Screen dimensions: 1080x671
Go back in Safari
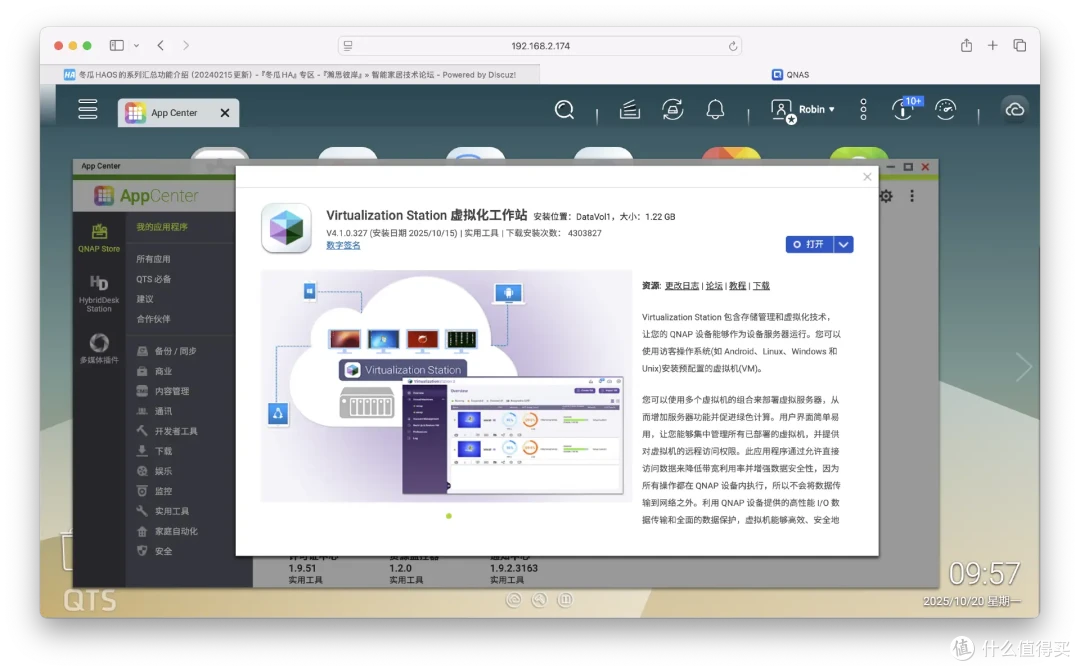tap(160, 45)
